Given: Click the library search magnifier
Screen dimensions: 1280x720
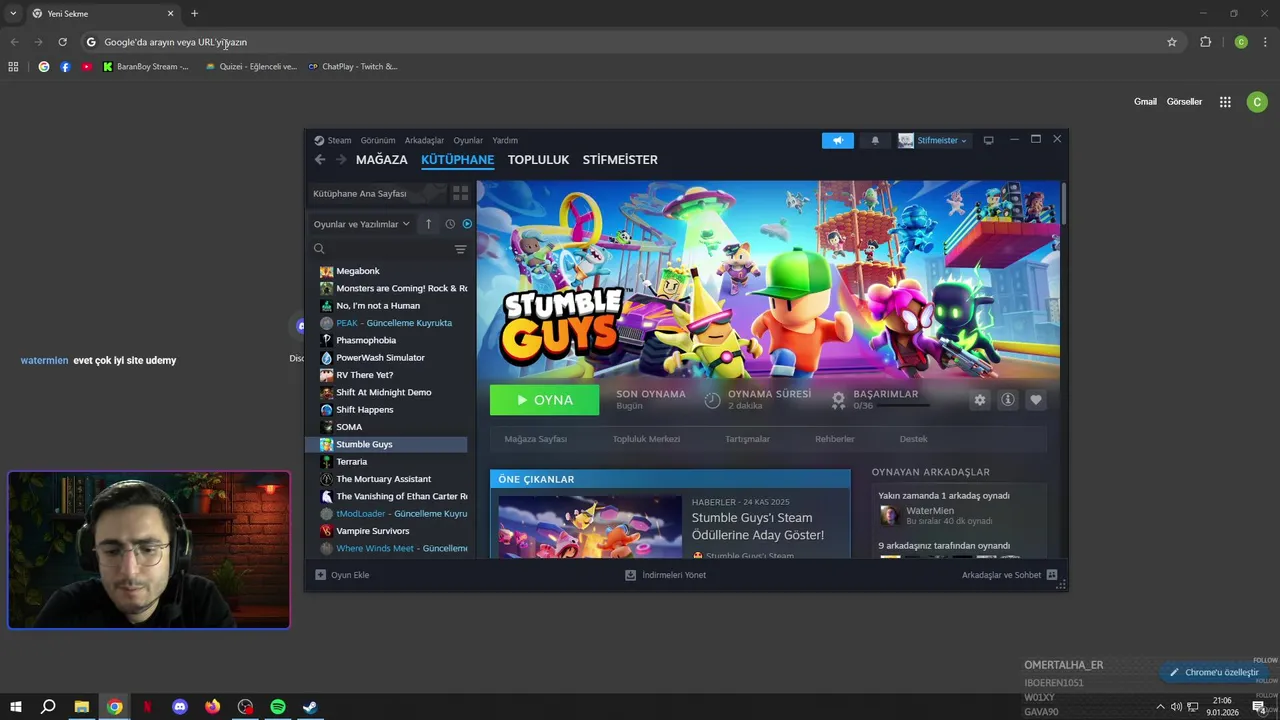Looking at the screenshot, I should (x=319, y=249).
